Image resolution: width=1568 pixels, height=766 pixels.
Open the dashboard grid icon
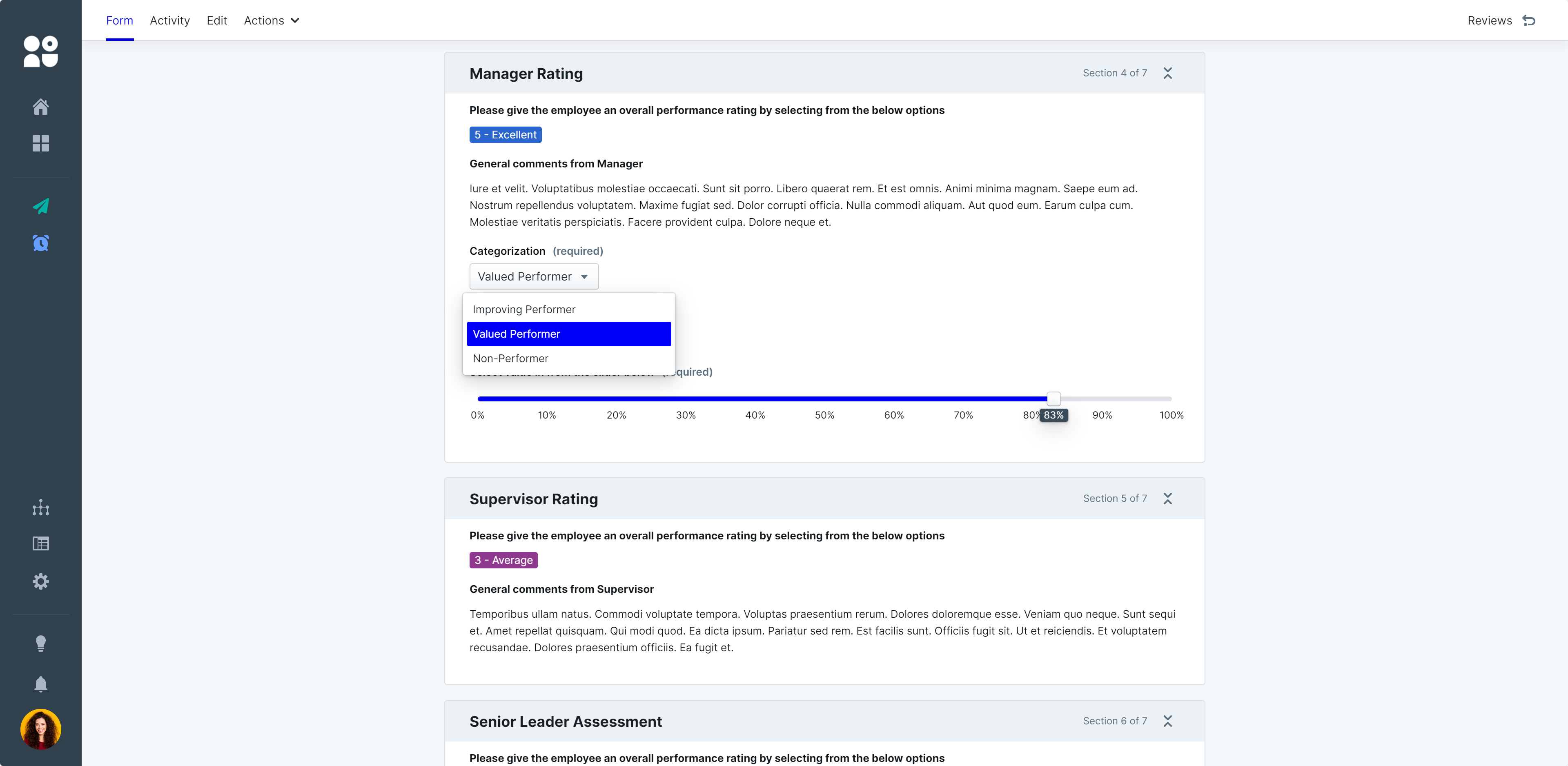(41, 143)
